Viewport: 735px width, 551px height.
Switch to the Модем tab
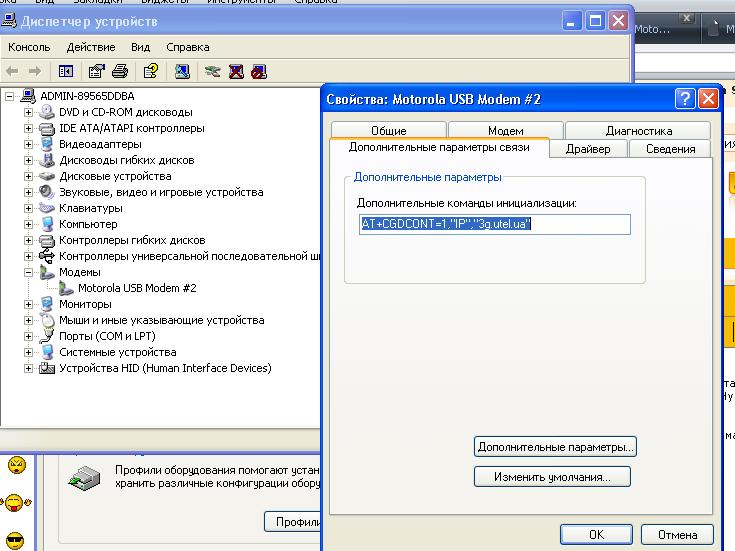pyautogui.click(x=505, y=130)
